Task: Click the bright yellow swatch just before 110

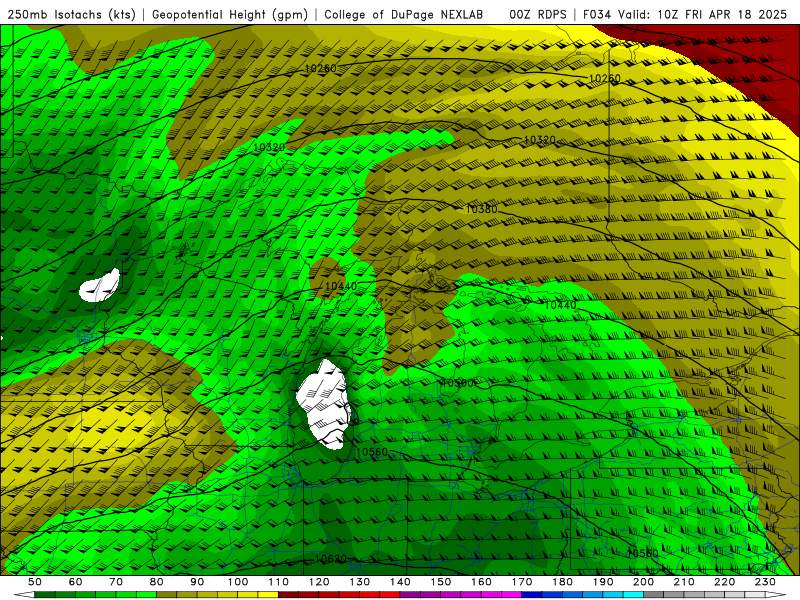Action: [x=268, y=595]
